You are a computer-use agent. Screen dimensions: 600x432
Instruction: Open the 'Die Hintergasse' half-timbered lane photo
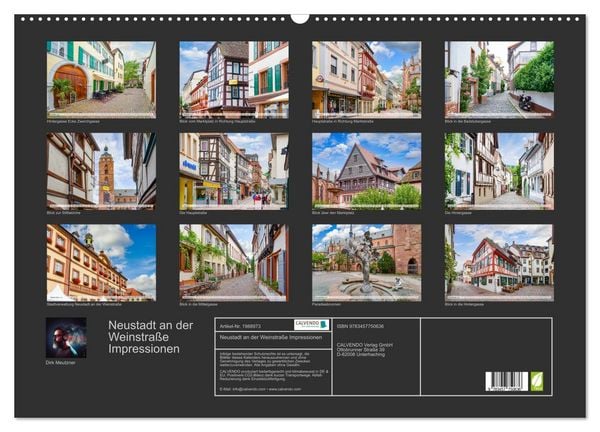(499, 171)
